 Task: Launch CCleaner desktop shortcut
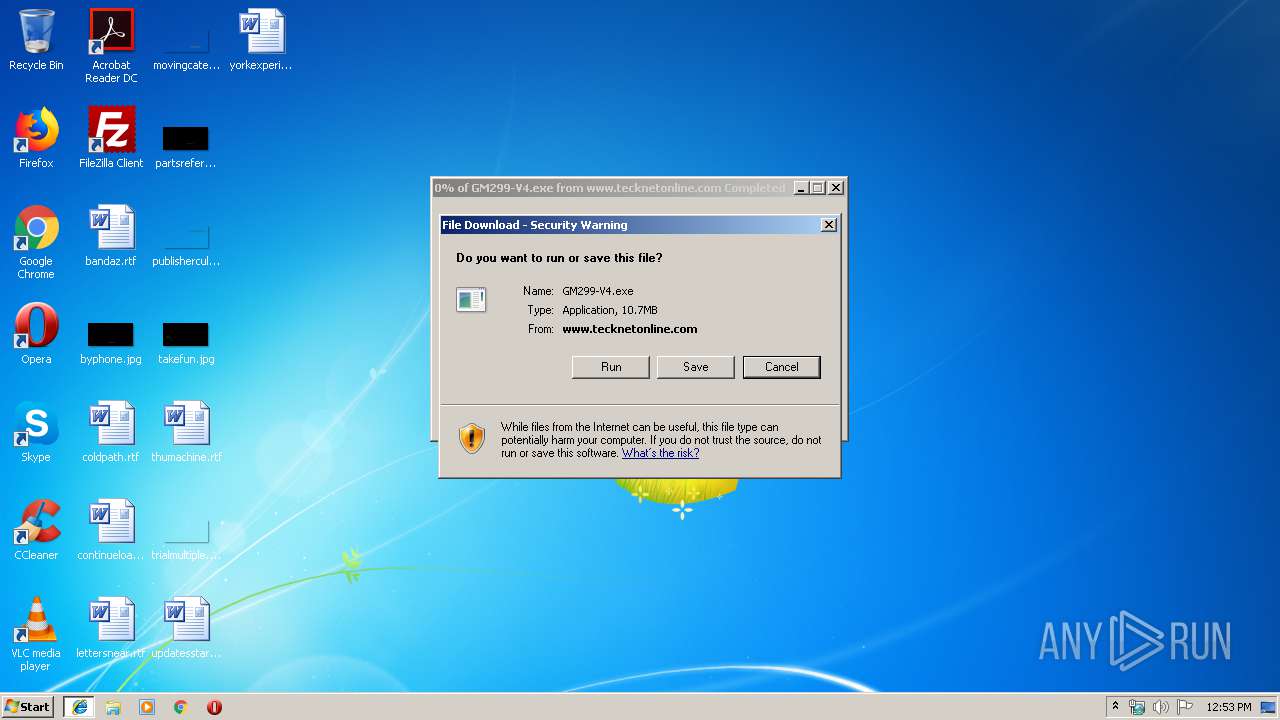pos(36,530)
